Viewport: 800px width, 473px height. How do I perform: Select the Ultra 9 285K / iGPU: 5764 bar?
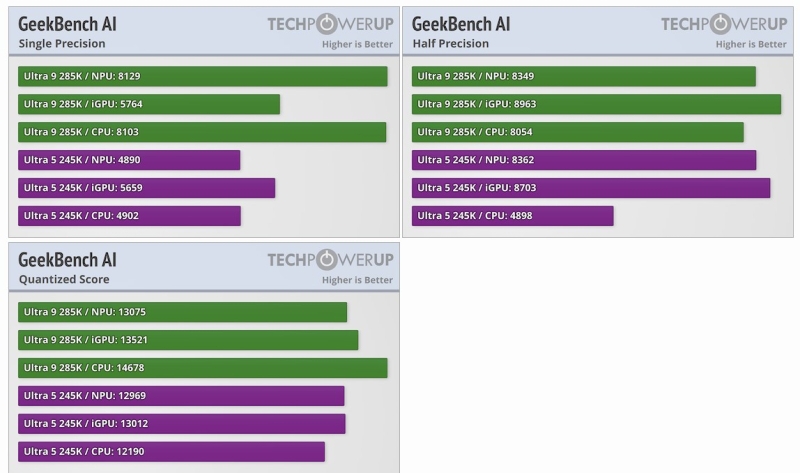pyautogui.click(x=149, y=104)
